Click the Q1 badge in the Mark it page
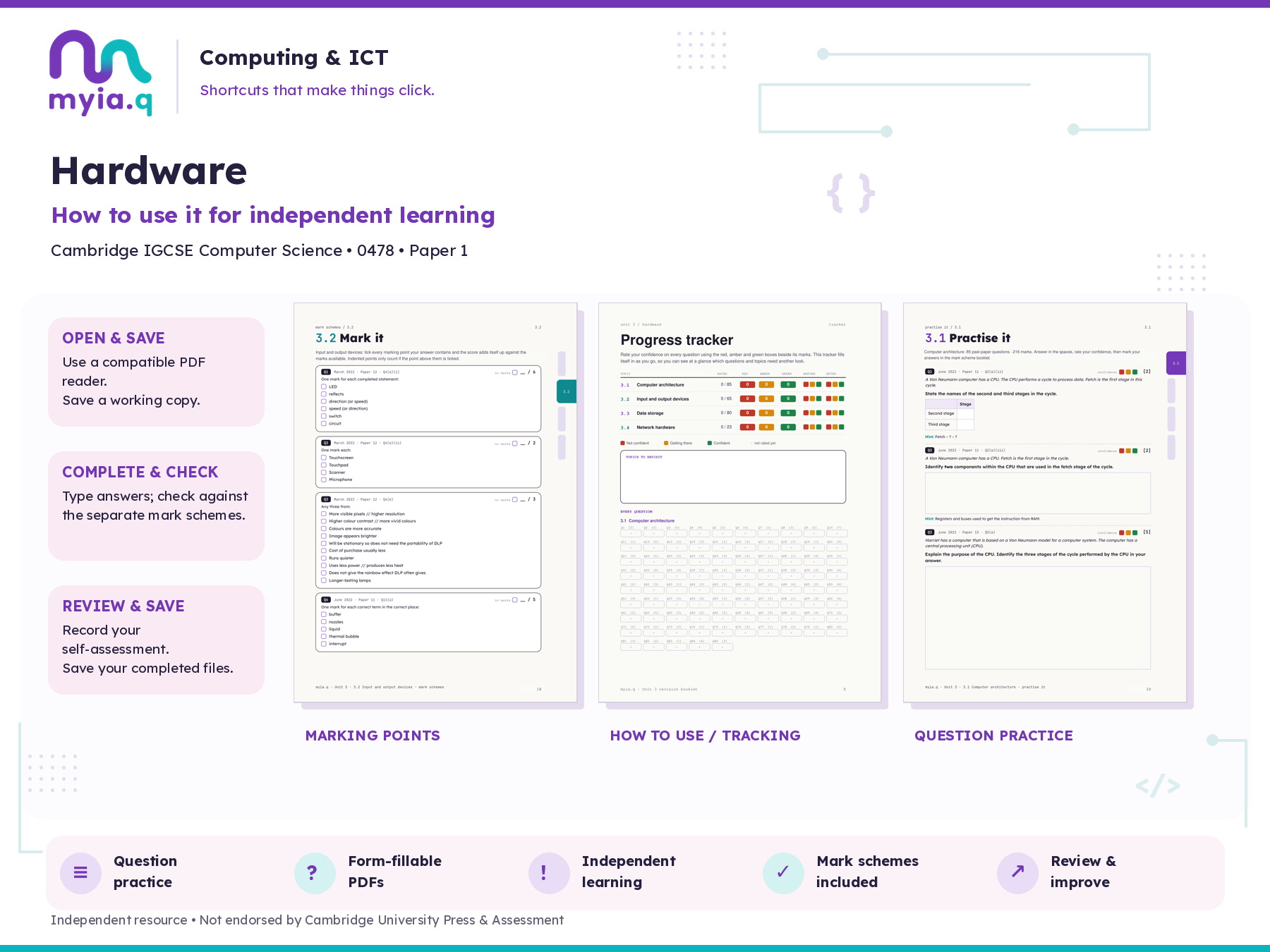Viewport: 1270px width, 952px height. point(326,372)
